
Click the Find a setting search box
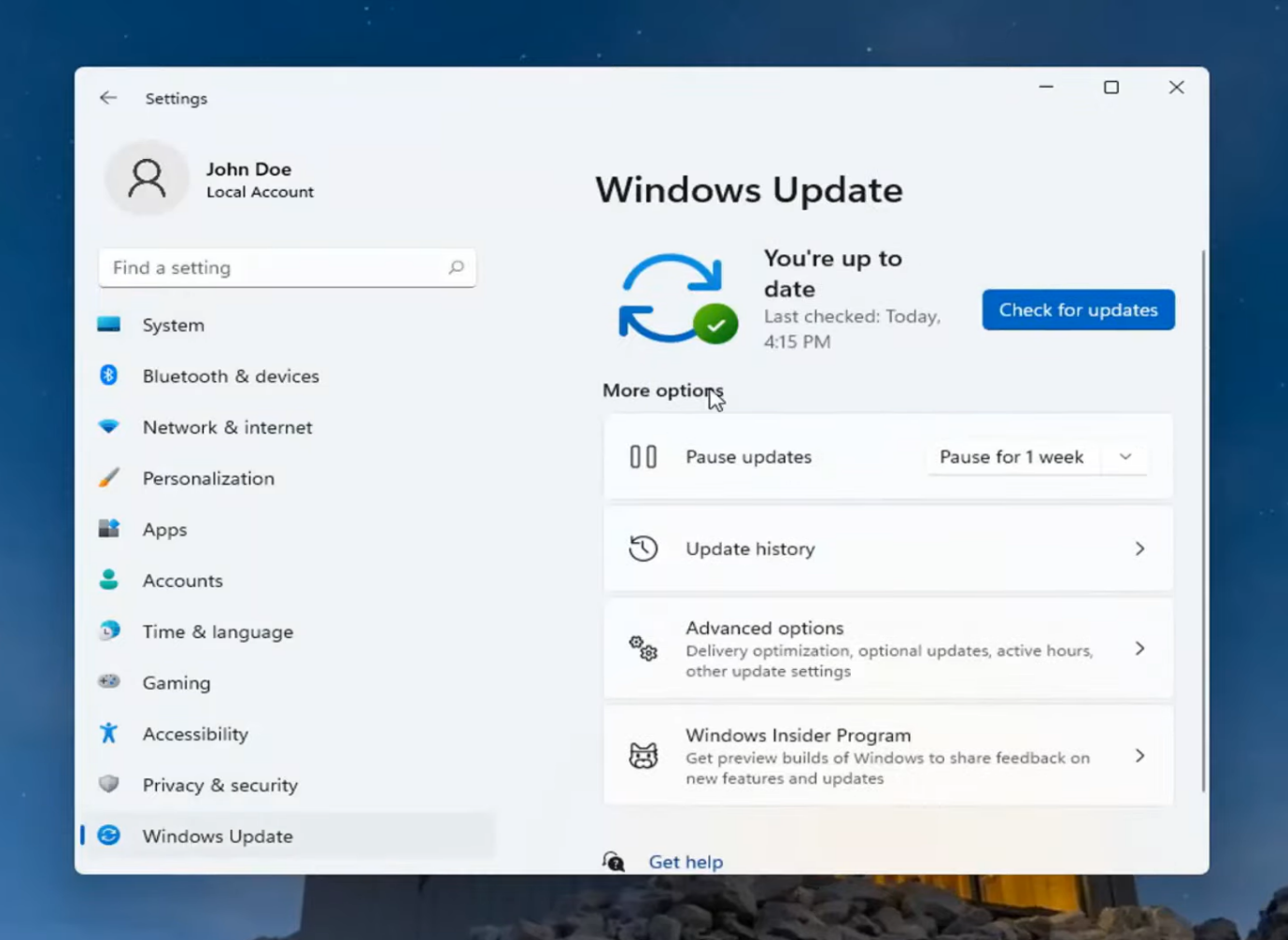tap(287, 267)
